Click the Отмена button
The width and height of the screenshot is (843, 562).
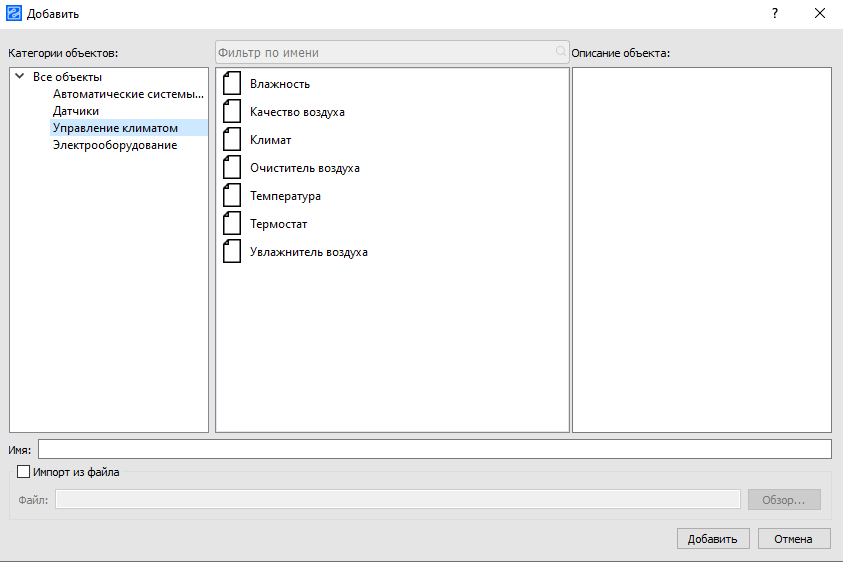point(794,539)
